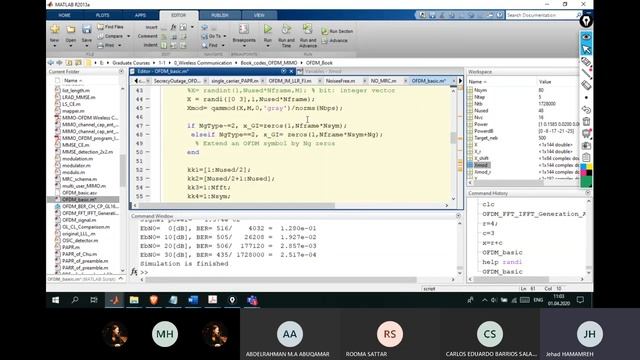Click the Find Files button

tap(110, 27)
